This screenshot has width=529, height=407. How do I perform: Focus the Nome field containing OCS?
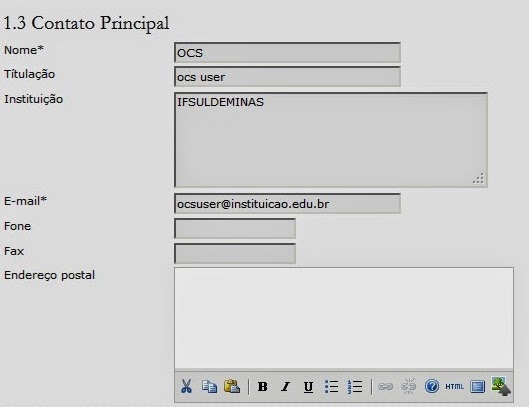pyautogui.click(x=287, y=53)
